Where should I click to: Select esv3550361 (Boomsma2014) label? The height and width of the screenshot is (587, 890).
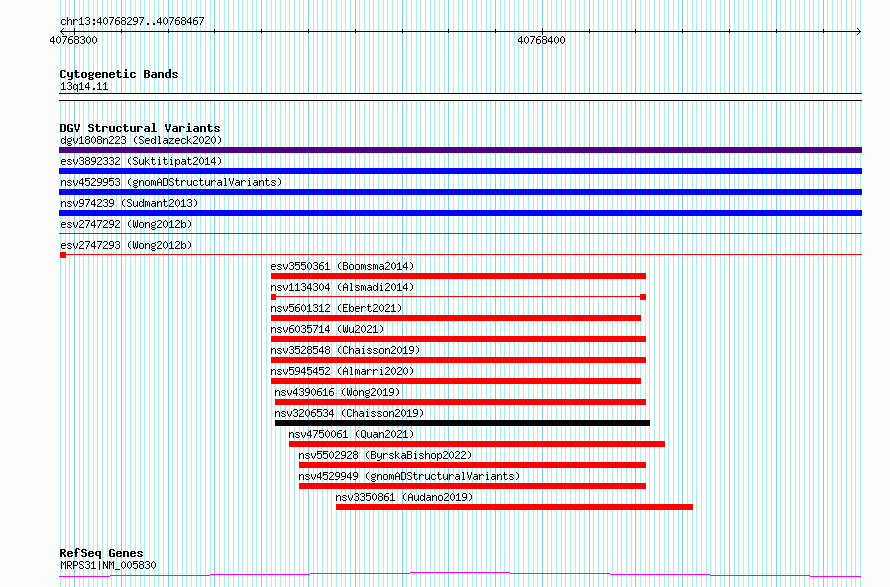tap(342, 266)
